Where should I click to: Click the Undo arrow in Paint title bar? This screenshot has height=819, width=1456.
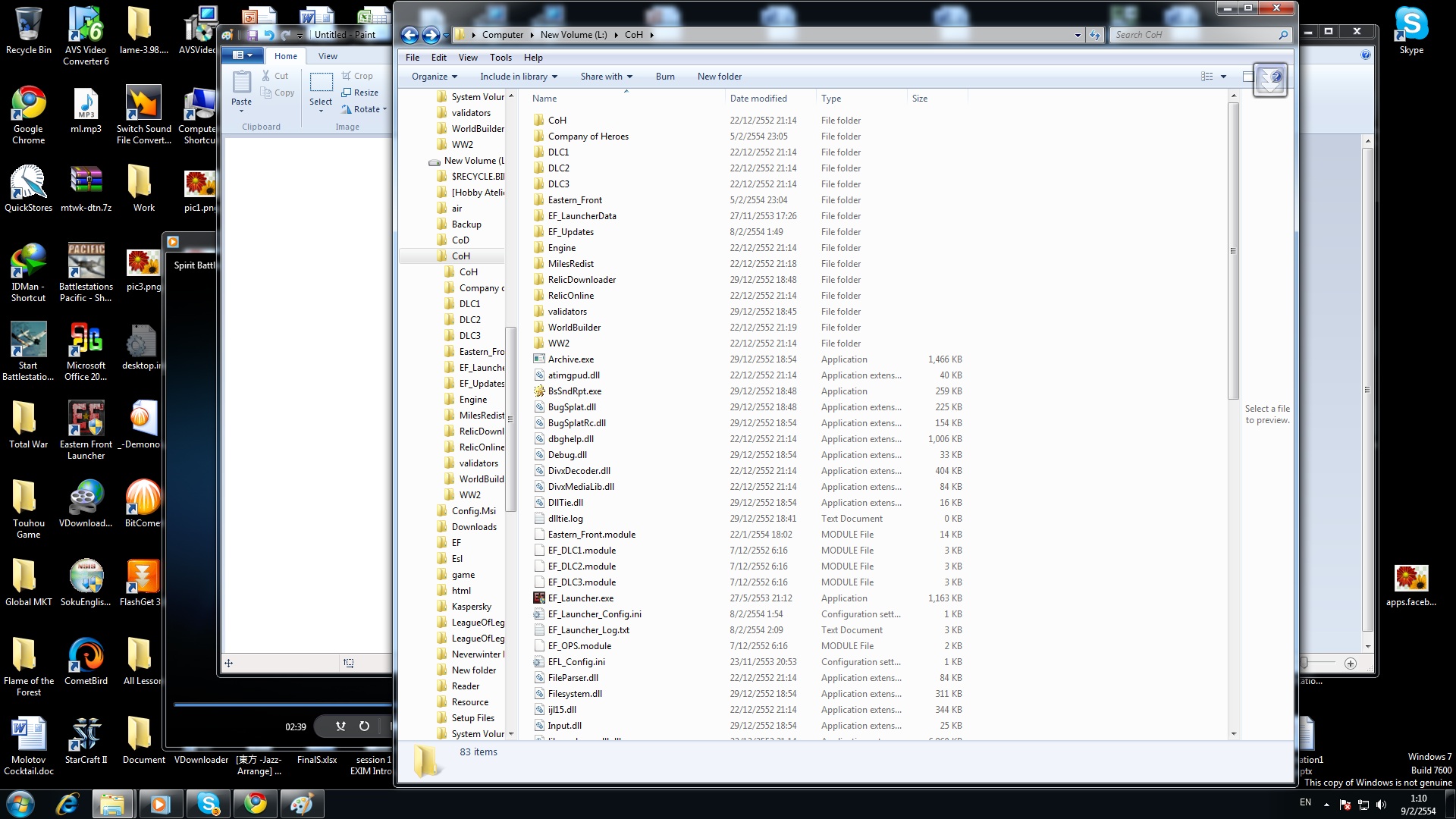coord(268,35)
